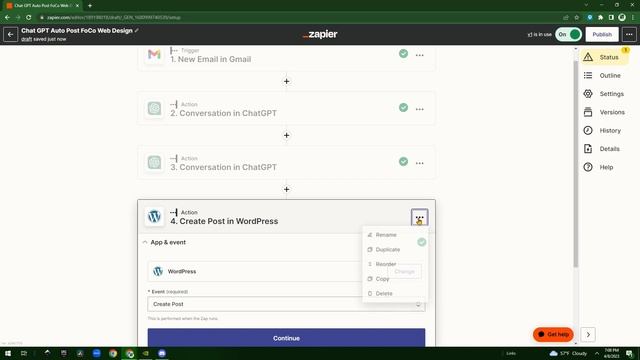The width and height of the screenshot is (640, 360).
Task: Open the History panel
Action: 604,131
